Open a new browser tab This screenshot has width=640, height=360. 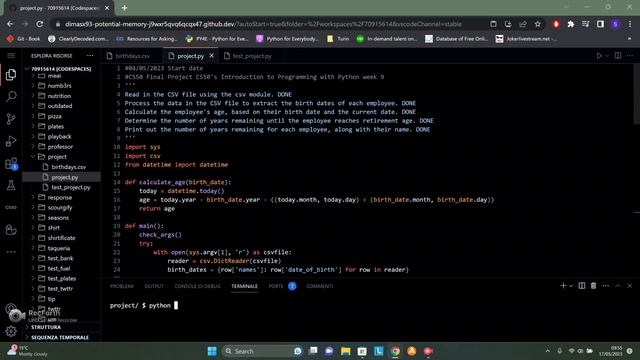tap(124, 7)
